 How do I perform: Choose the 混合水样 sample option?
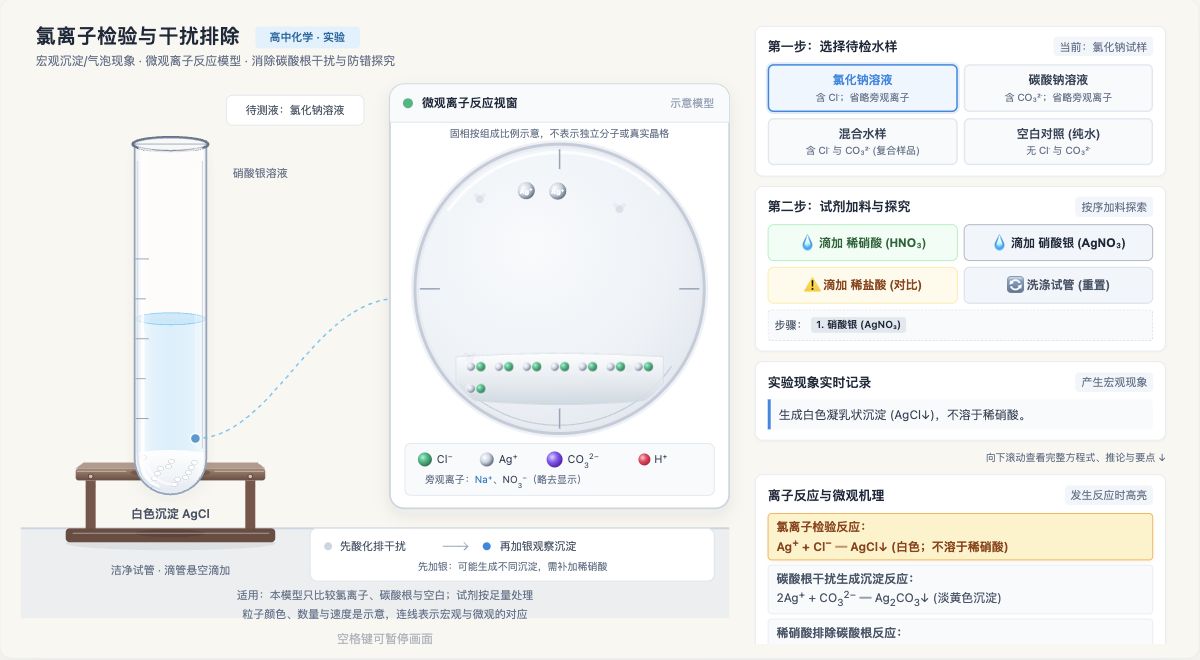point(862,142)
